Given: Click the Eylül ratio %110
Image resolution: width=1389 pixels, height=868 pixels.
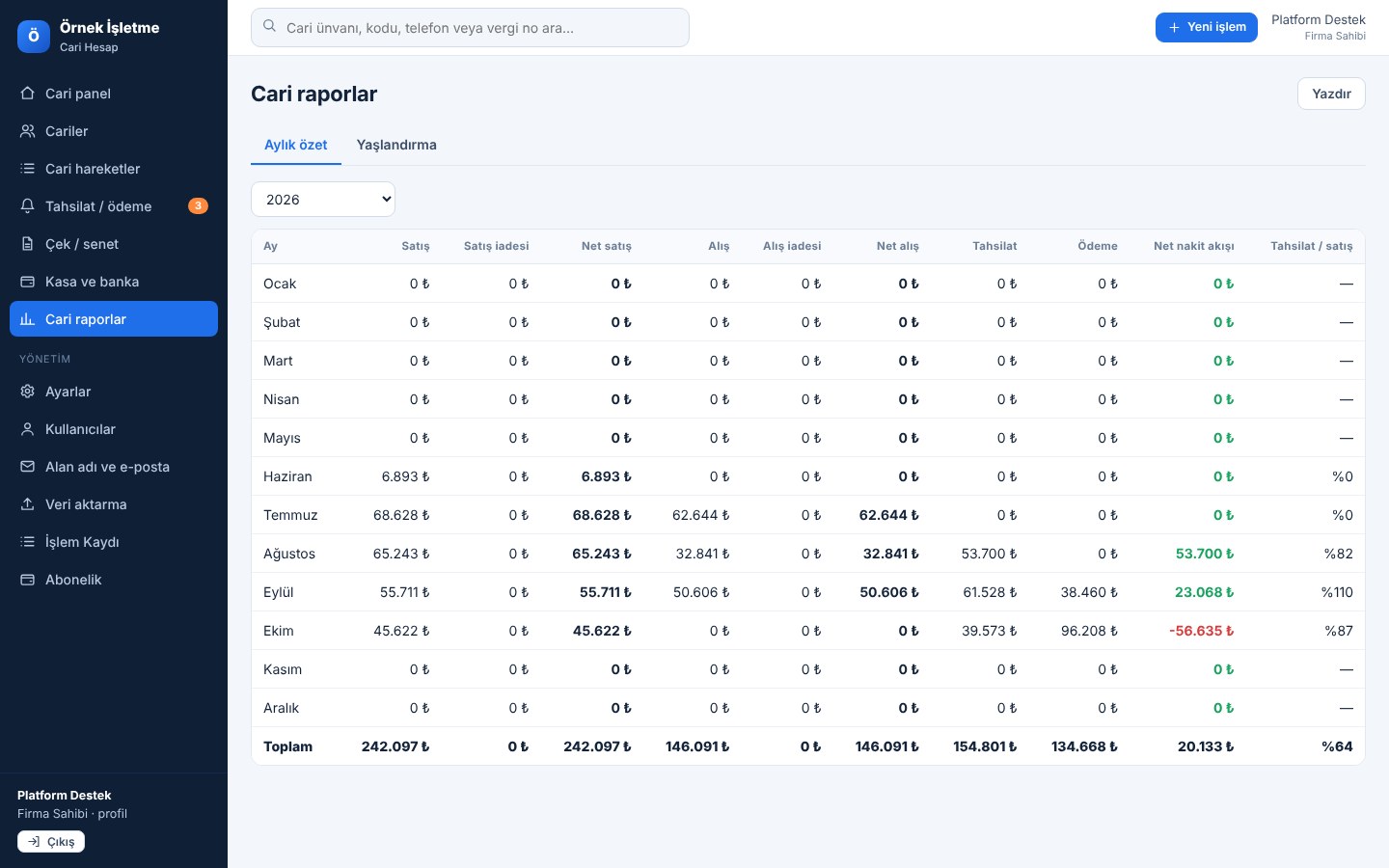Looking at the screenshot, I should click(1337, 592).
